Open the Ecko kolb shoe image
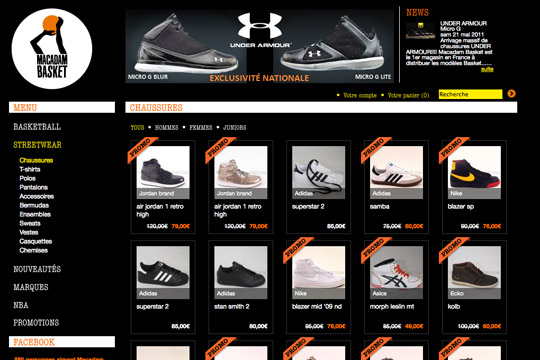Screen dimensions: 540x360 474,272
